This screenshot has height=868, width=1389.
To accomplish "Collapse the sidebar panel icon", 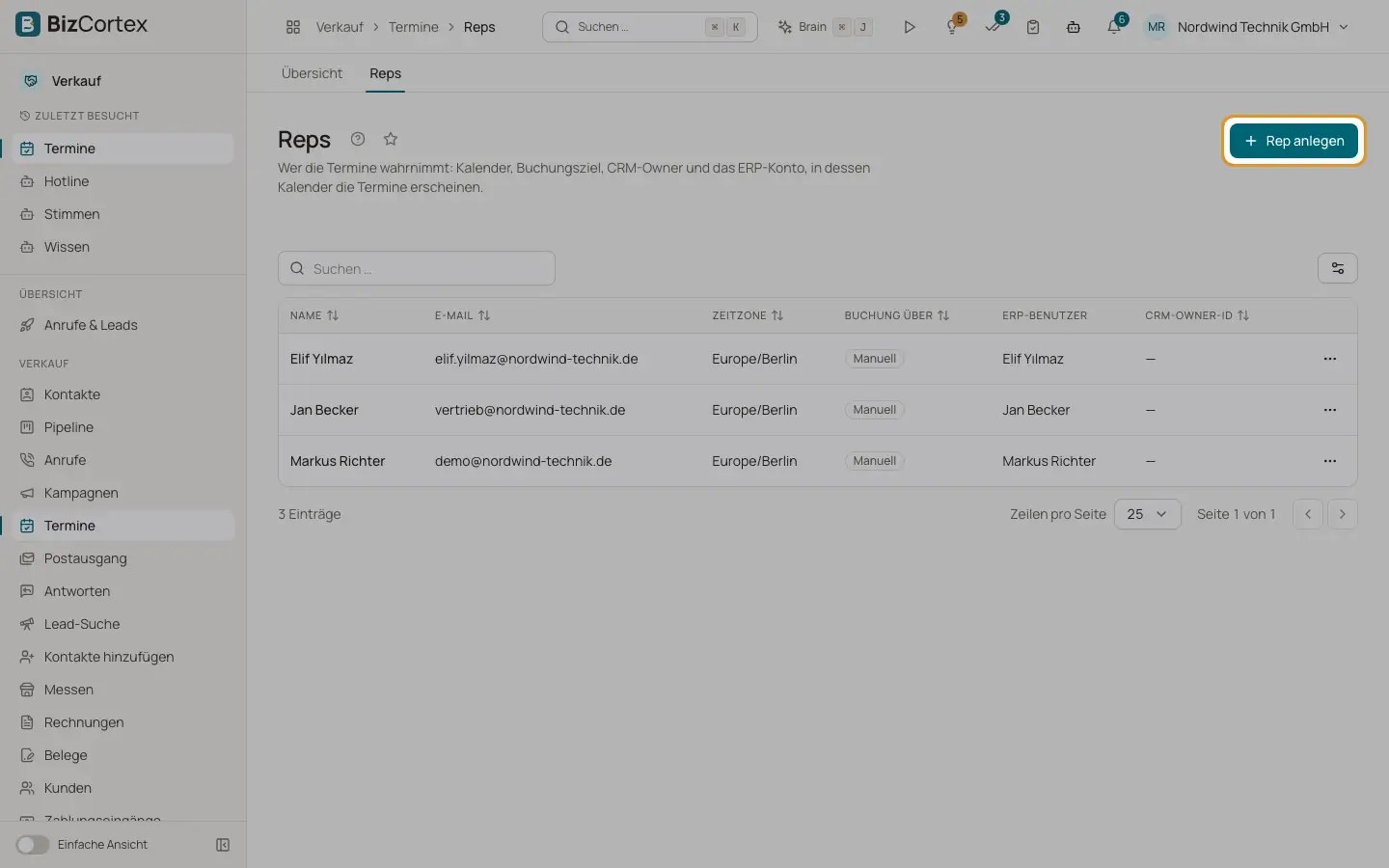I will tap(223, 845).
